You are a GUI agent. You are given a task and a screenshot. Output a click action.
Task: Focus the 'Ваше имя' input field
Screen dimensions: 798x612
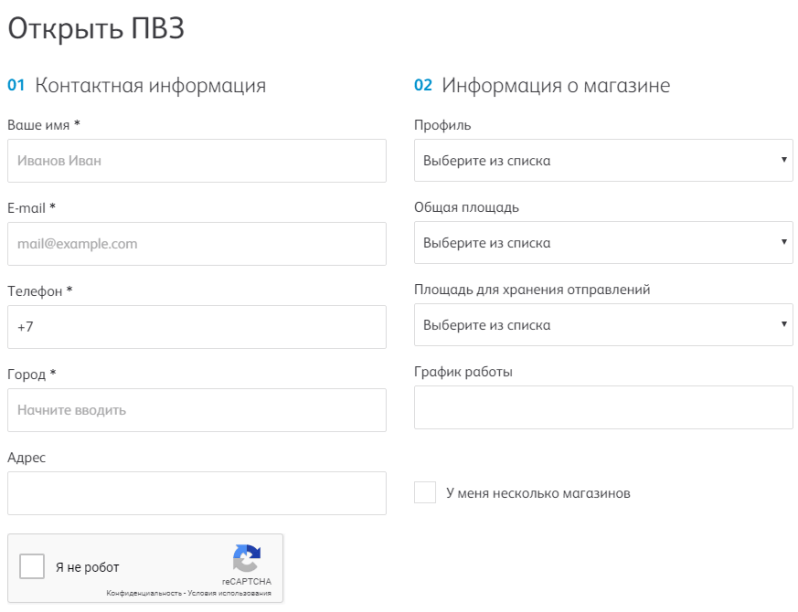point(196,160)
